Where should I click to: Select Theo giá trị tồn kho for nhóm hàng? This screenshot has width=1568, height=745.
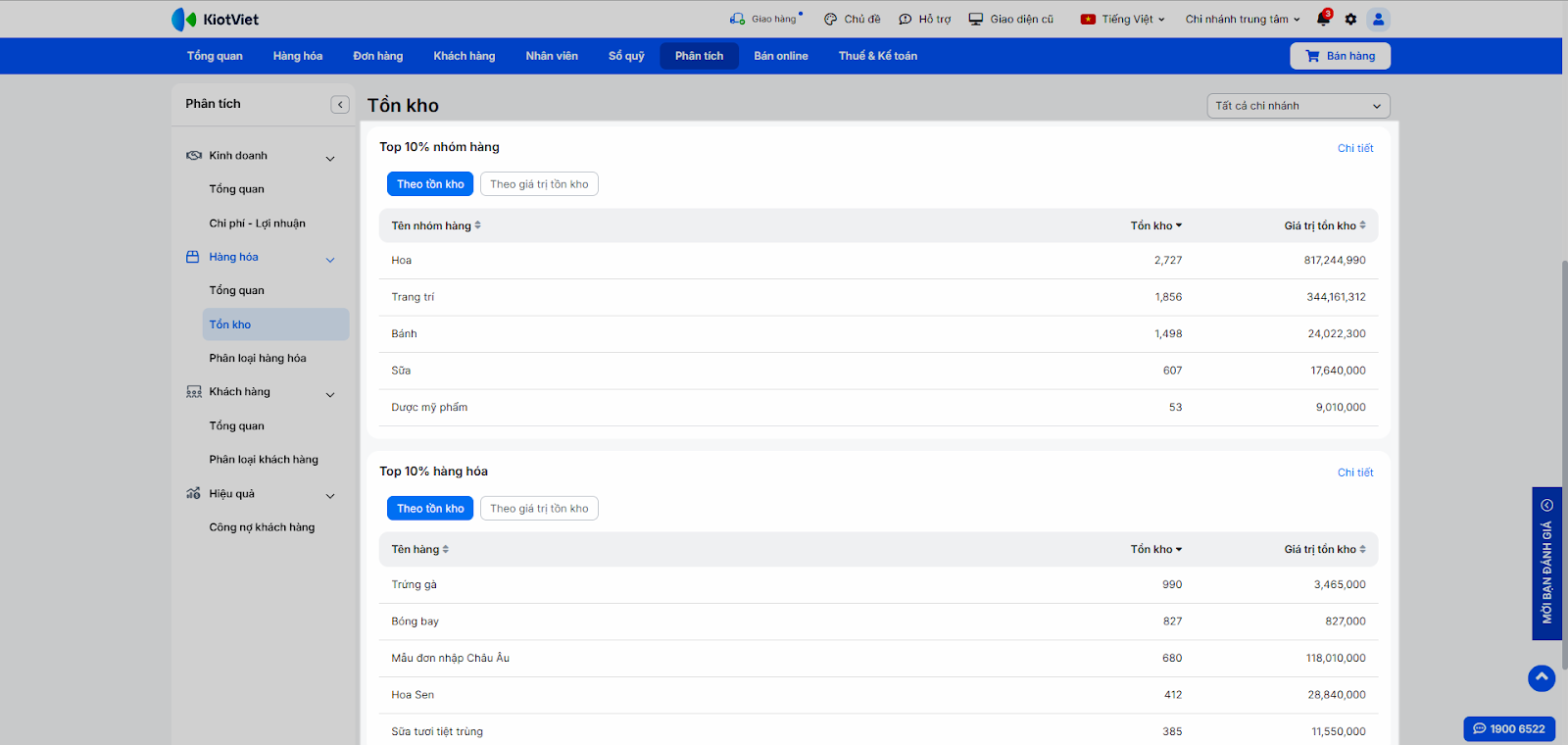pos(539,184)
